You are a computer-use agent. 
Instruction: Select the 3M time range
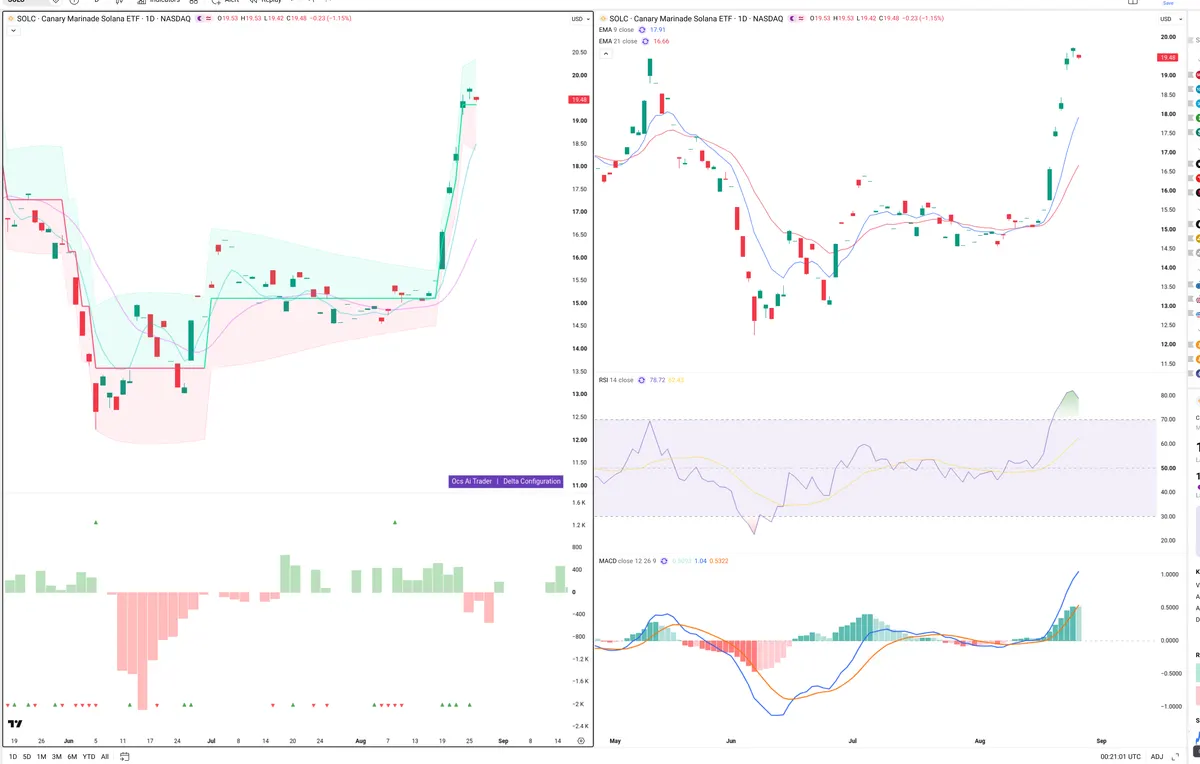click(x=57, y=757)
